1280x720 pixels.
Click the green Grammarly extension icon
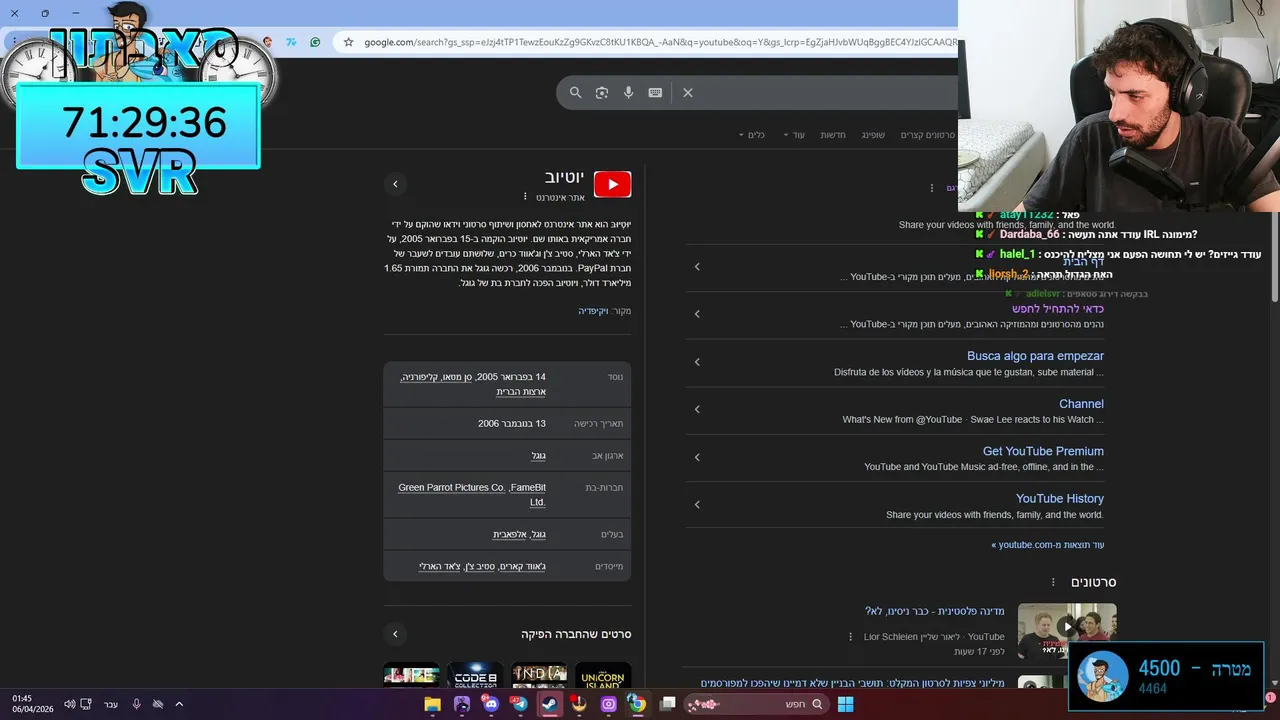tap(316, 42)
